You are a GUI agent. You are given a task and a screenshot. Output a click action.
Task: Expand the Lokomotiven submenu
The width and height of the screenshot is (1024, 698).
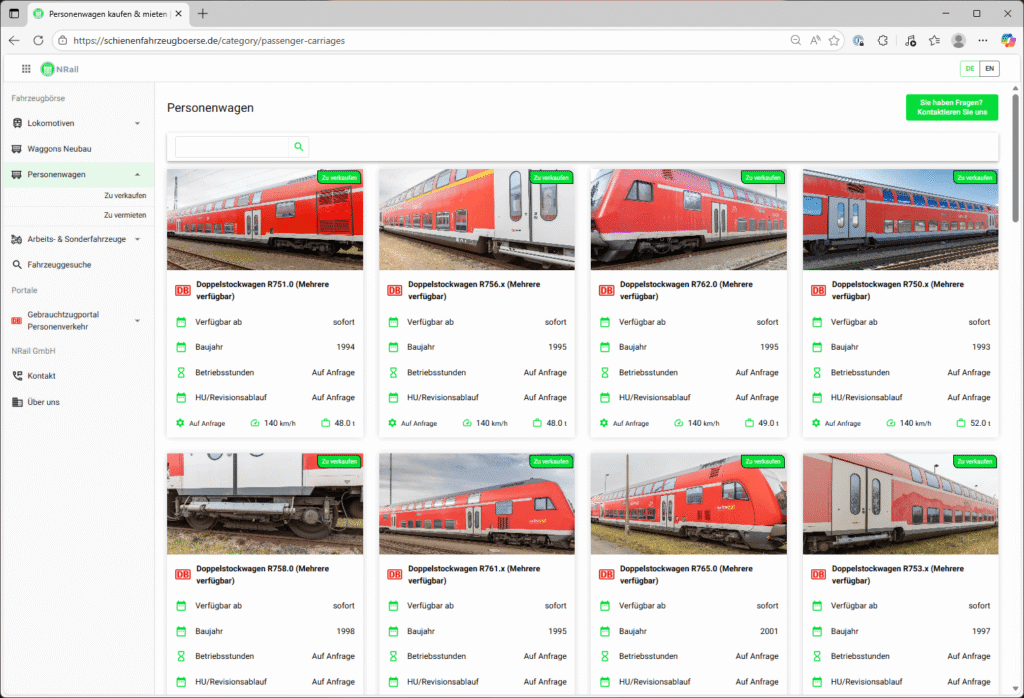pyautogui.click(x=137, y=123)
